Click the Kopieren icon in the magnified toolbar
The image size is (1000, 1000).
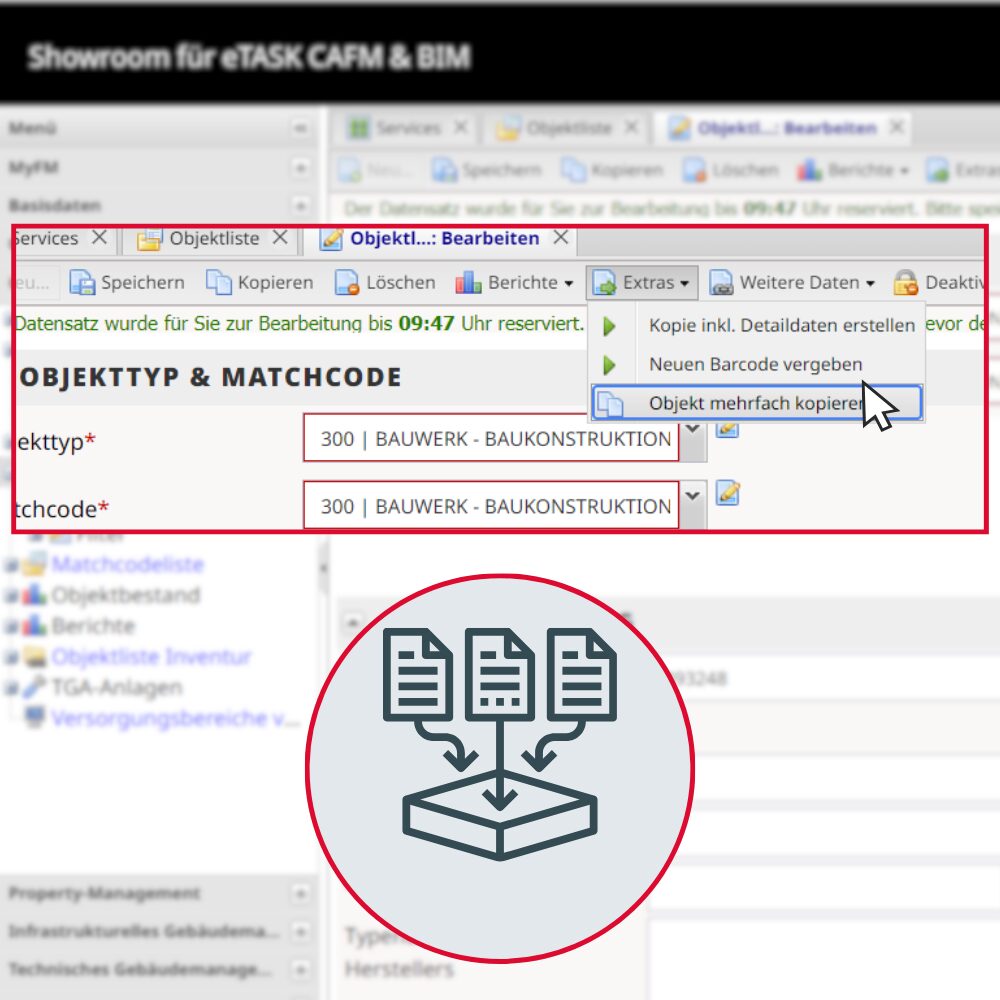tap(218, 283)
